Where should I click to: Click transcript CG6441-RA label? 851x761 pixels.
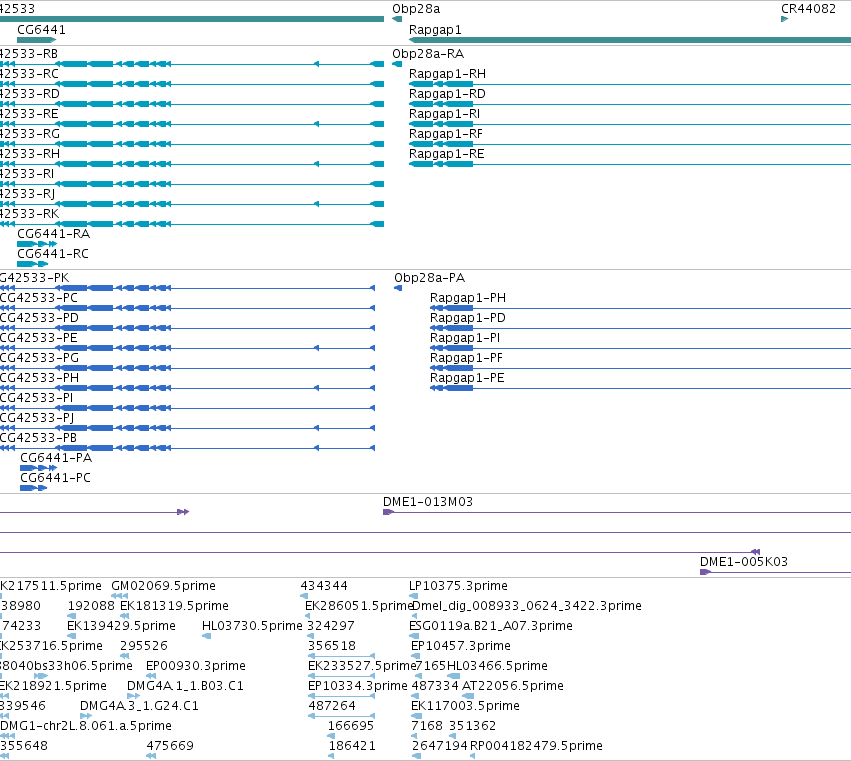(x=54, y=234)
